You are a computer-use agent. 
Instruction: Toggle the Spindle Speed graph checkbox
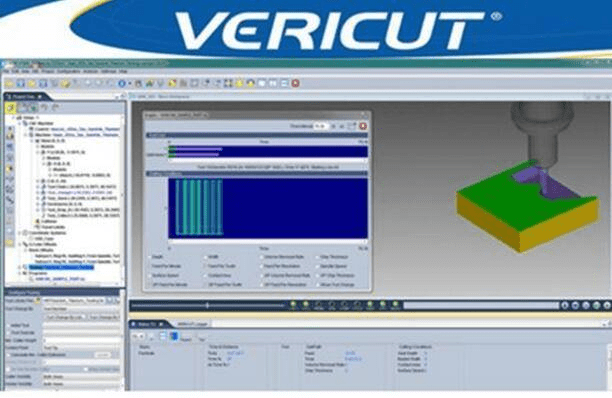(318, 266)
